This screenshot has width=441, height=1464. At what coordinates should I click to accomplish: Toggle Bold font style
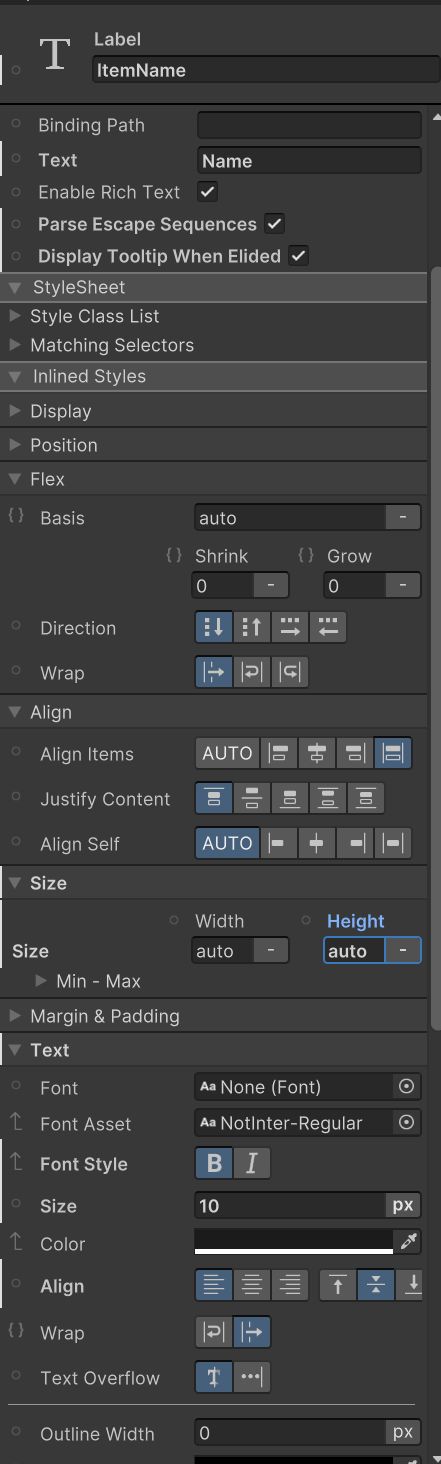pos(214,1163)
